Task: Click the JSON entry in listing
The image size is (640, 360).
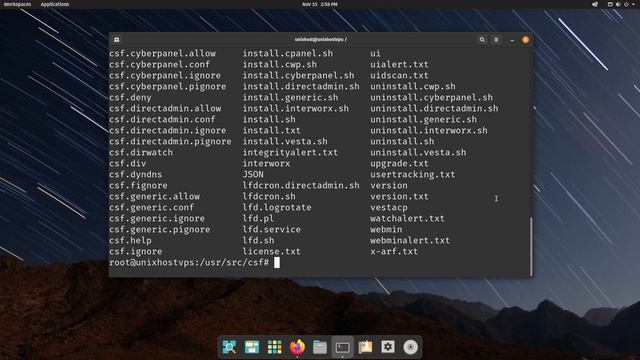Action: point(253,175)
